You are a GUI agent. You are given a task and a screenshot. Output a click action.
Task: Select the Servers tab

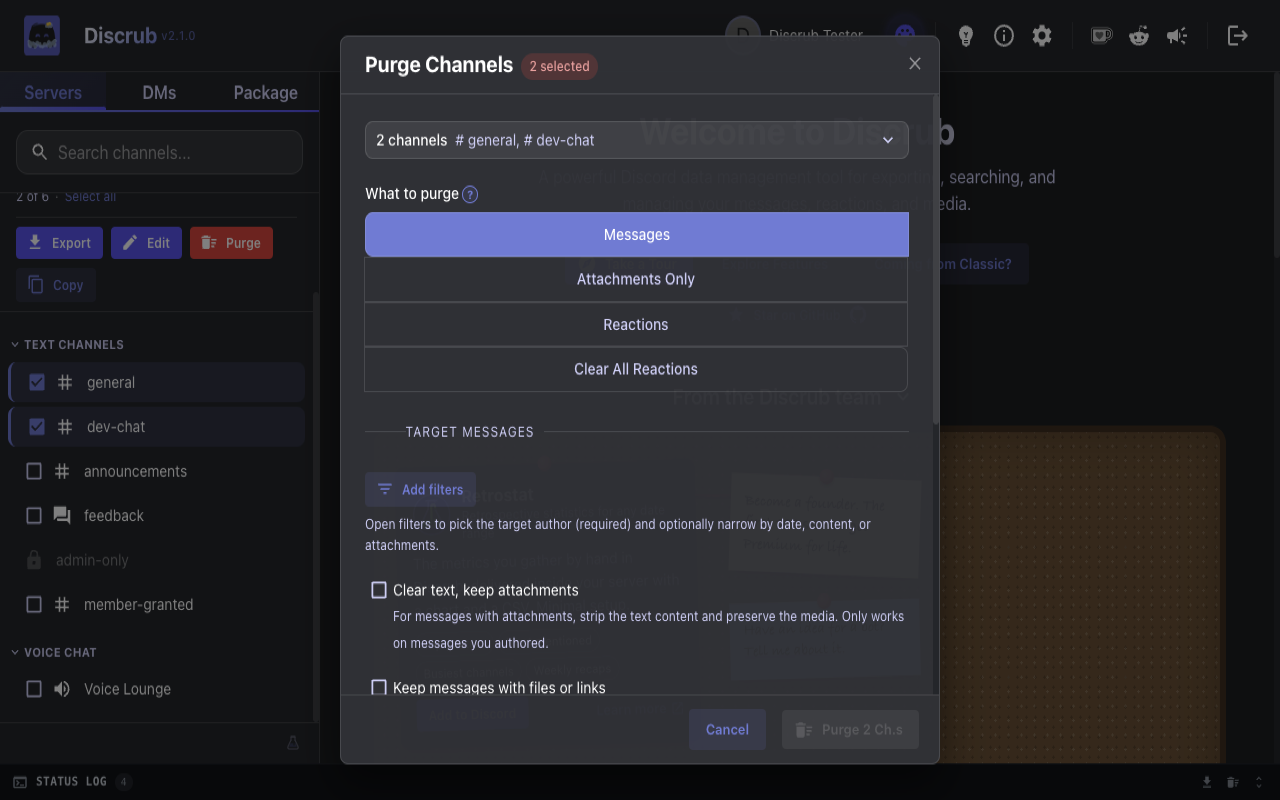click(53, 92)
